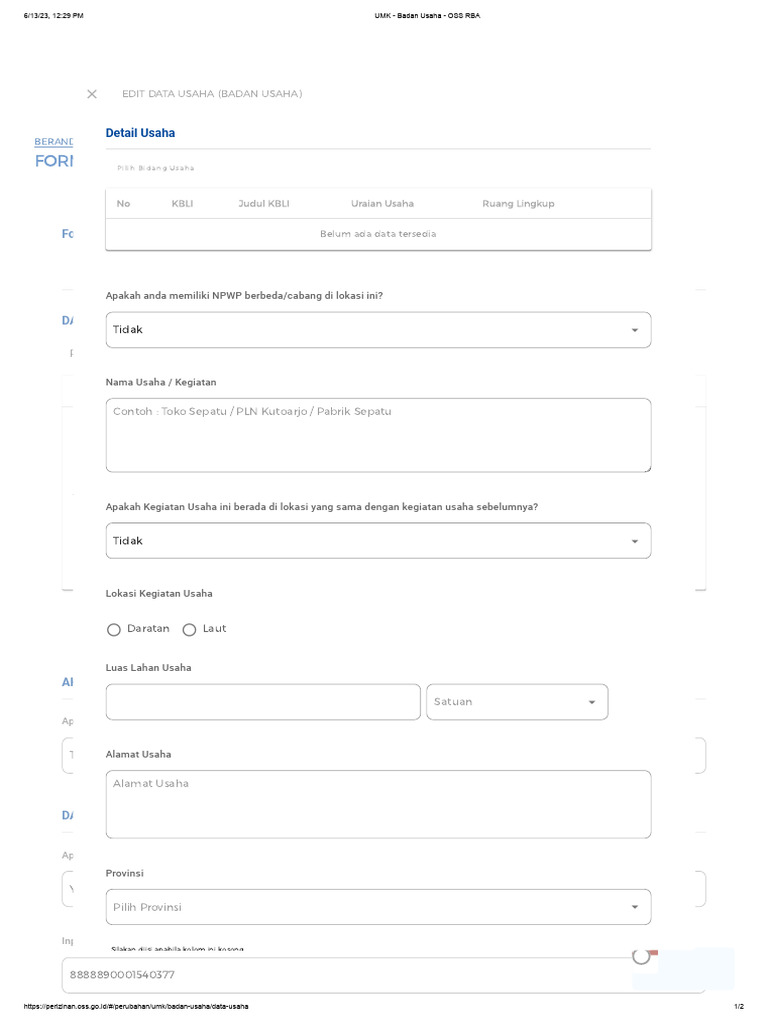This screenshot has height=1024, width=768.
Task: Click the field containing 8888890001540377
Action: [383, 975]
